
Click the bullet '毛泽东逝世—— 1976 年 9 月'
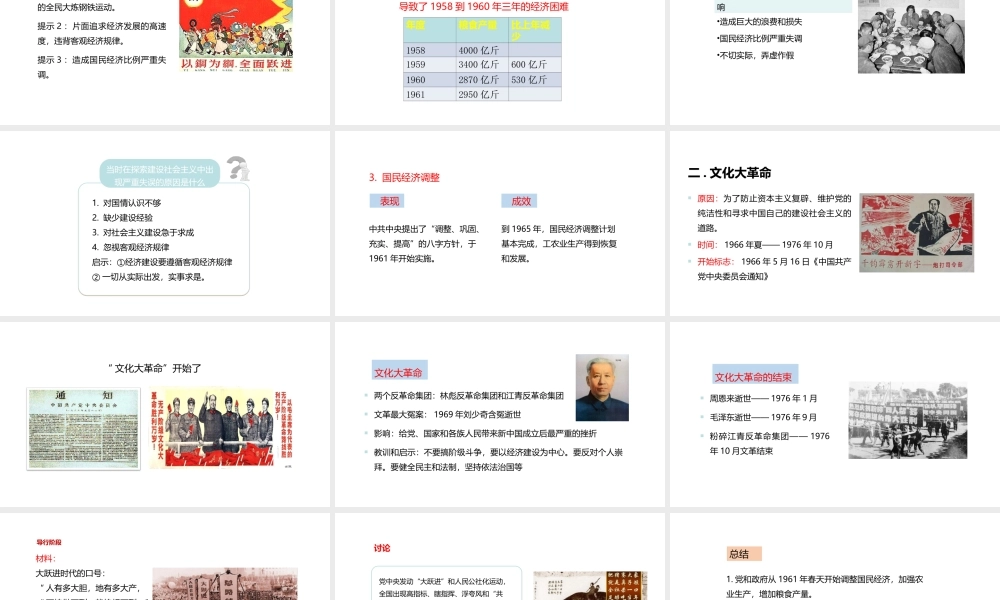click(x=763, y=418)
